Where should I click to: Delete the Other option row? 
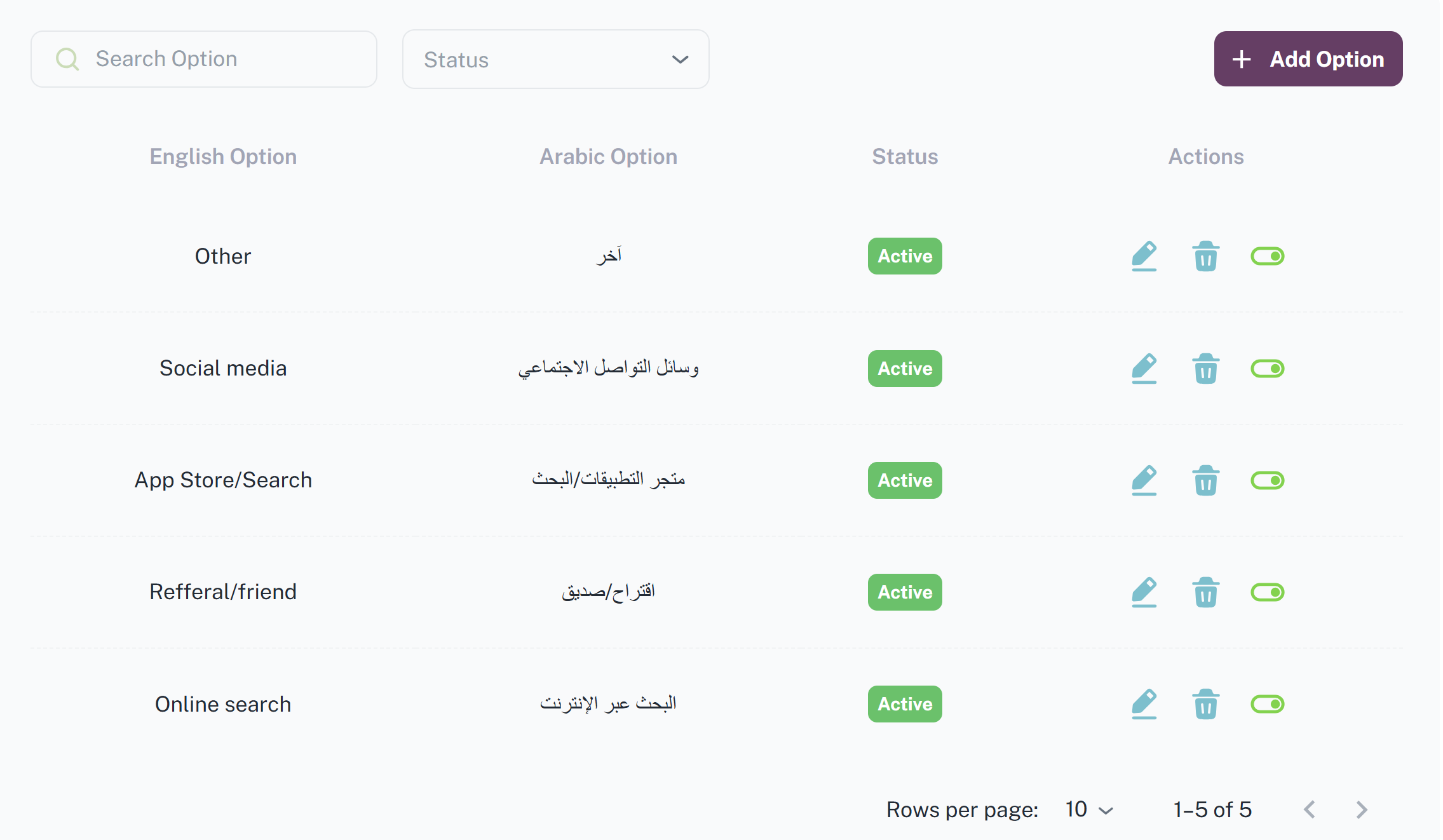pos(1205,256)
